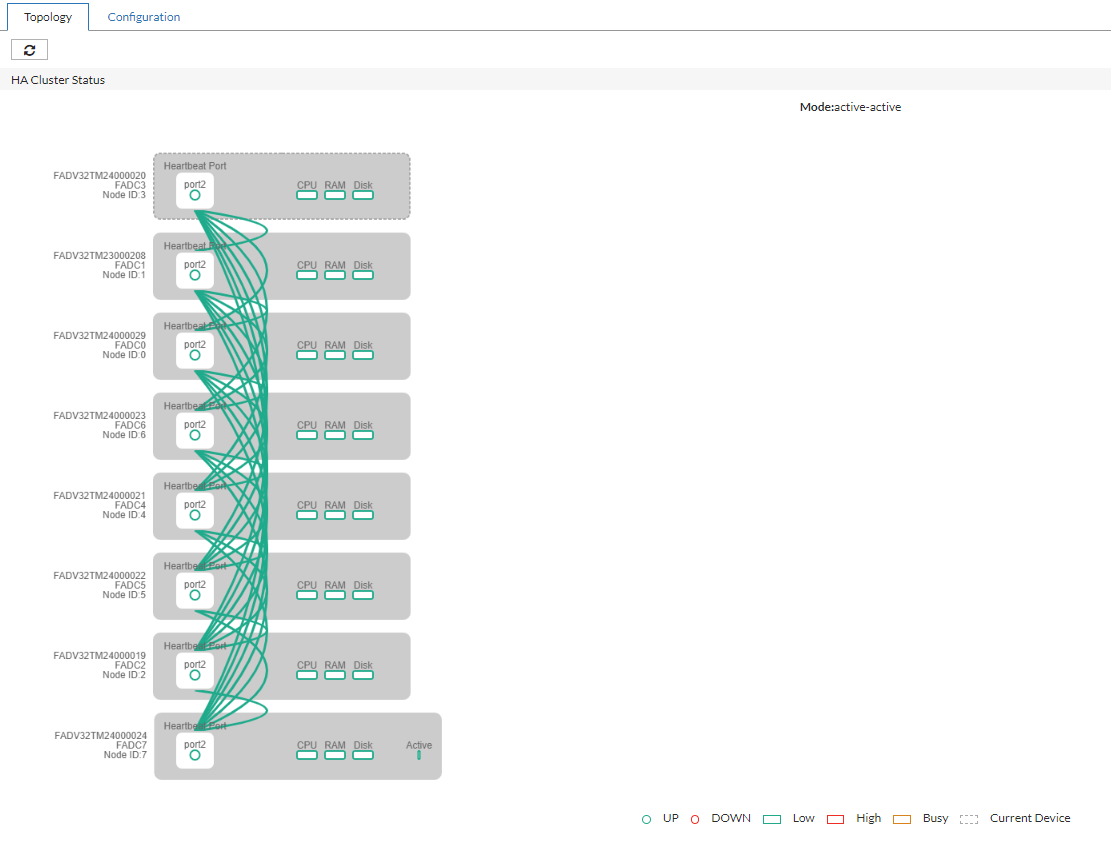This screenshot has height=847, width=1111.
Task: Click the FADV32TM23000208 serial label
Action: point(99,256)
